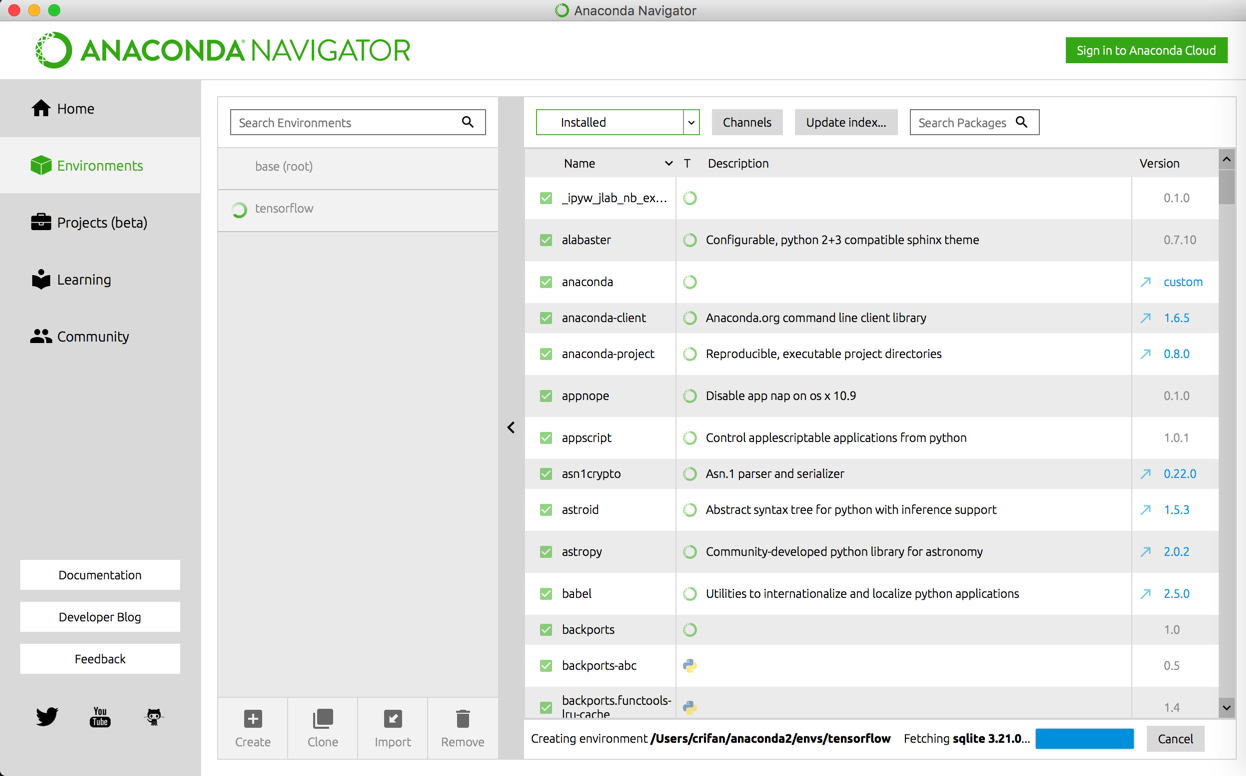Toggle the backports checkbox
This screenshot has width=1246, height=776.
click(546, 630)
